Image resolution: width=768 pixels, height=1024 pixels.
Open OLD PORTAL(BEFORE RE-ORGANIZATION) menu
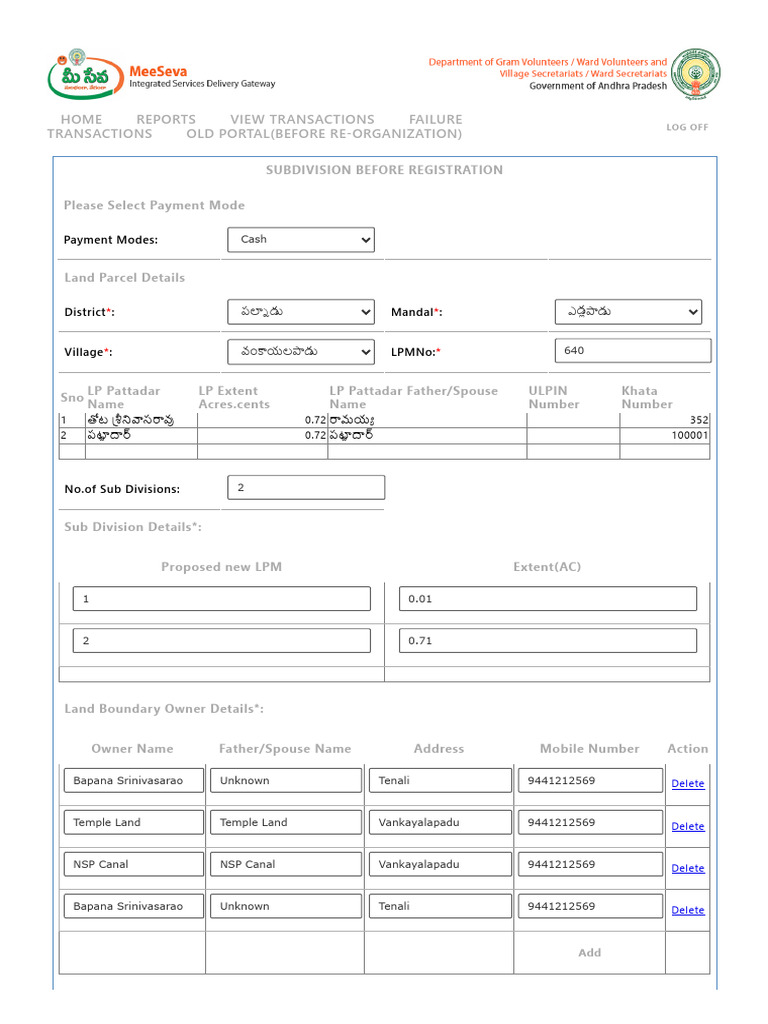coord(324,134)
